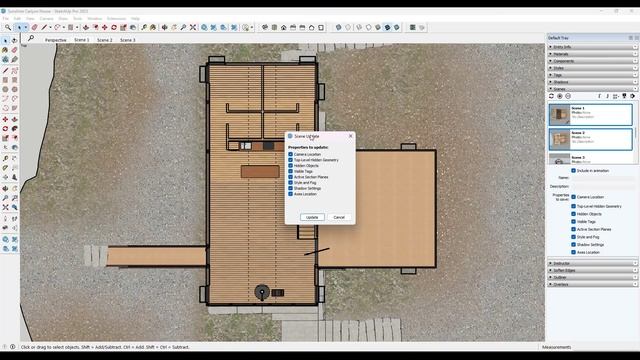
Task: Uncheck Active Section Planes in dialog
Action: coord(291,177)
